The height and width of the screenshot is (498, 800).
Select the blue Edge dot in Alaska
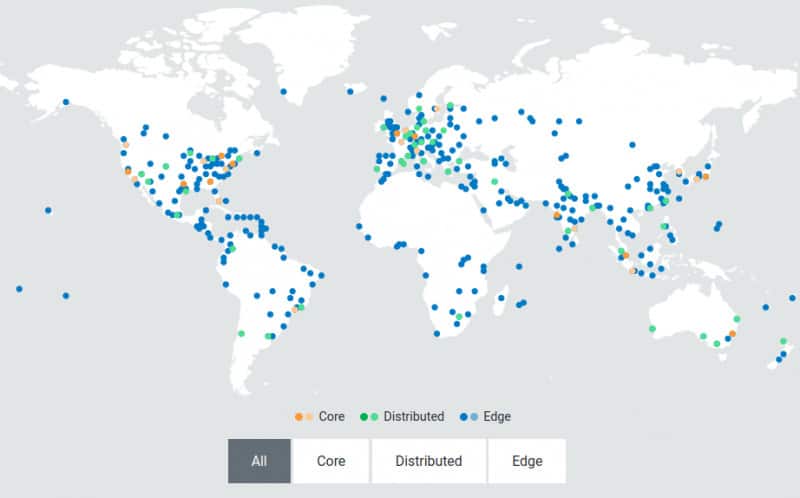coord(65,101)
